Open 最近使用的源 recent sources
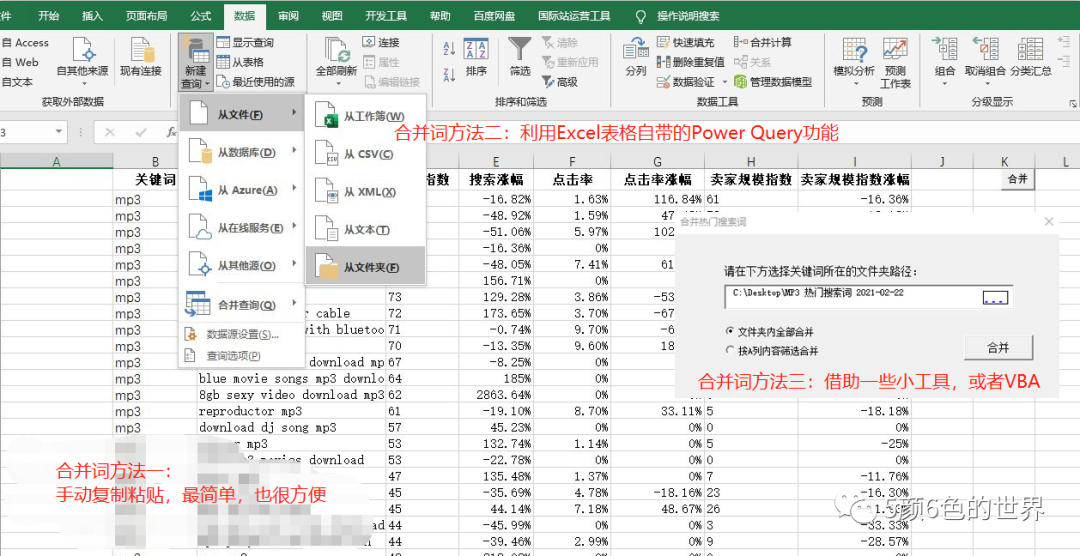This screenshot has height=556, width=1080. click(256, 82)
